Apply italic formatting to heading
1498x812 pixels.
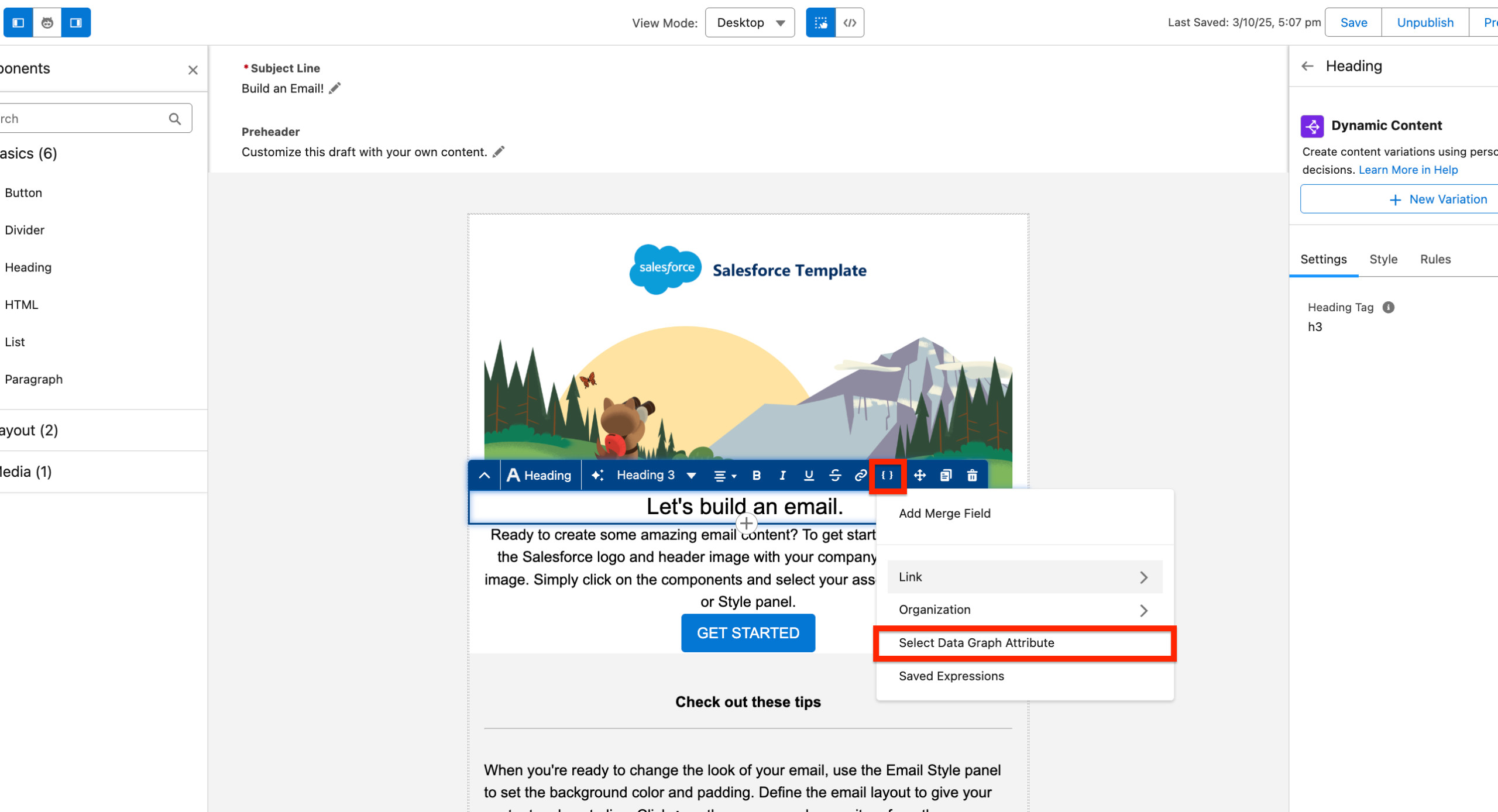[782, 476]
